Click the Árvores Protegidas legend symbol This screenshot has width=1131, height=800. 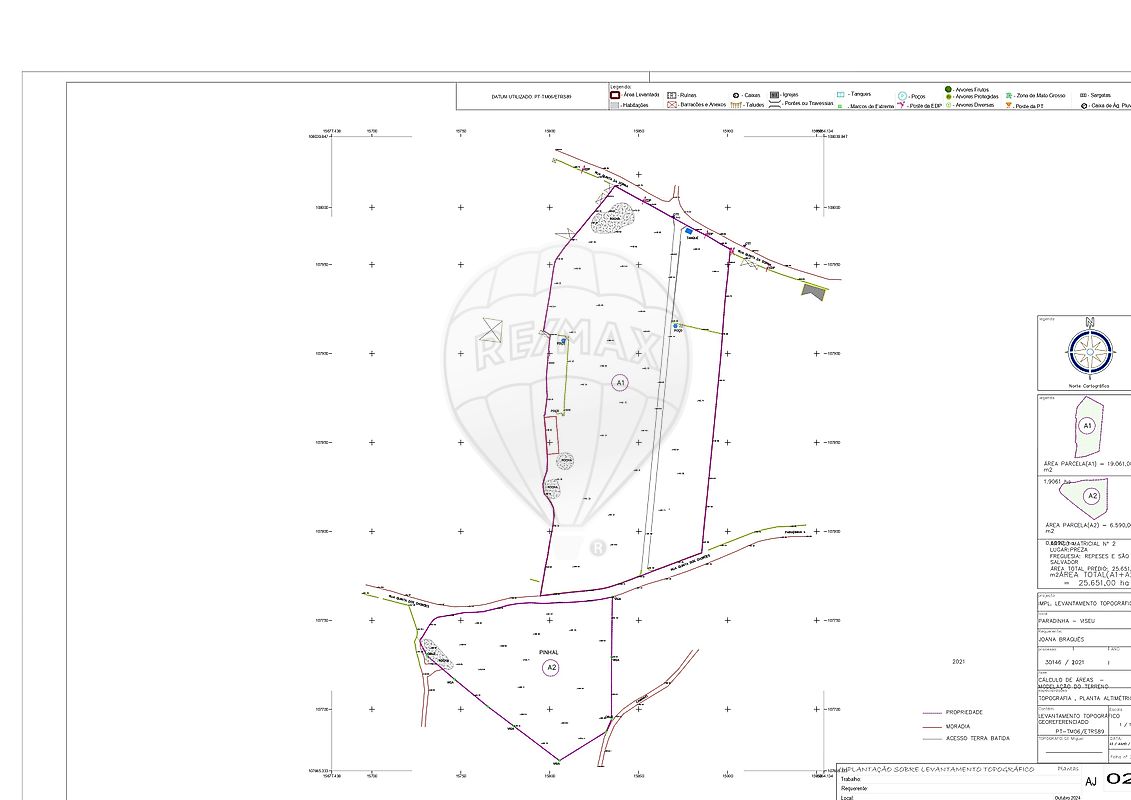pyautogui.click(x=949, y=97)
